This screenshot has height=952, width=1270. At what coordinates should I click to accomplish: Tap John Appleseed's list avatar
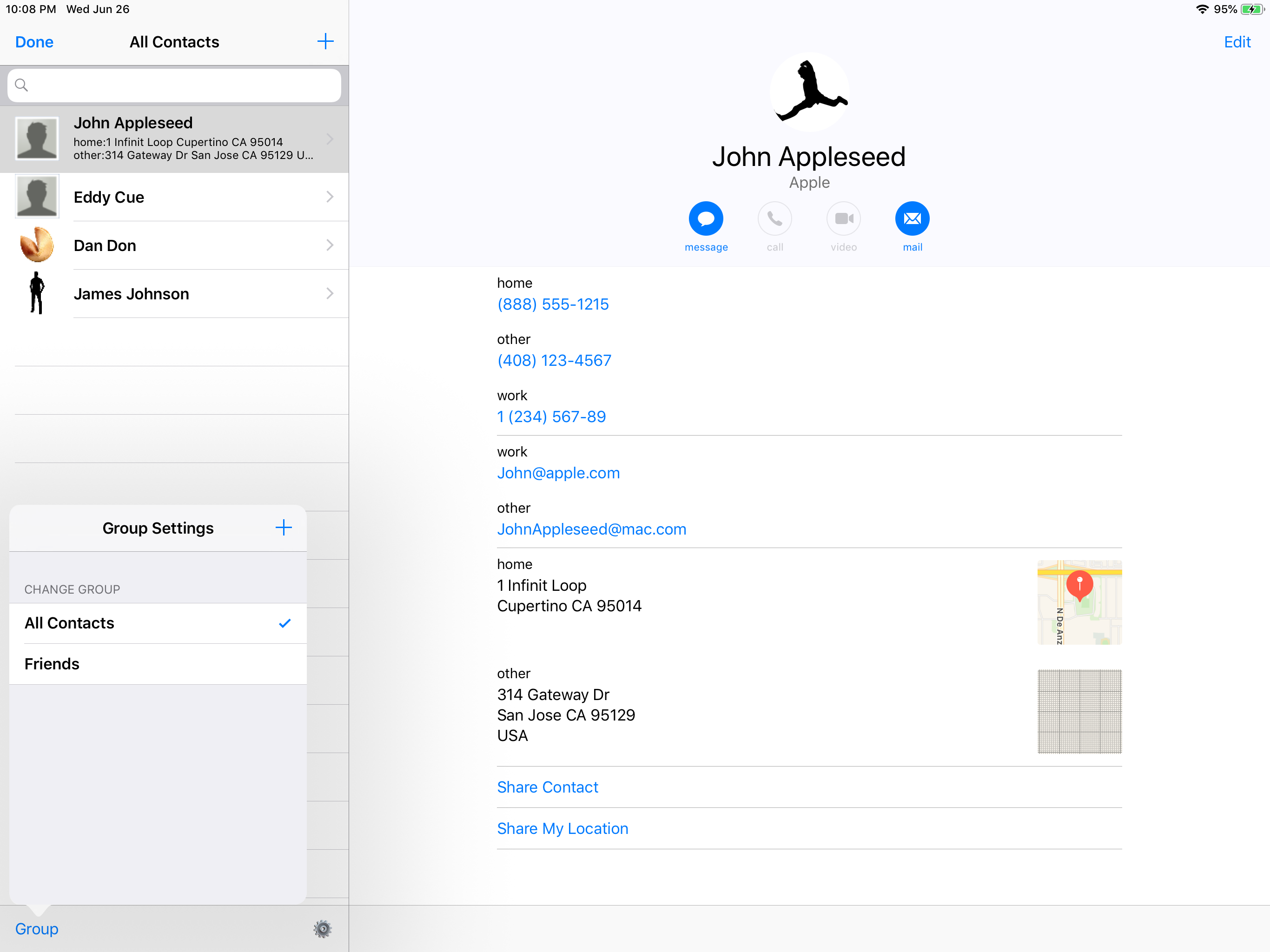(x=37, y=139)
